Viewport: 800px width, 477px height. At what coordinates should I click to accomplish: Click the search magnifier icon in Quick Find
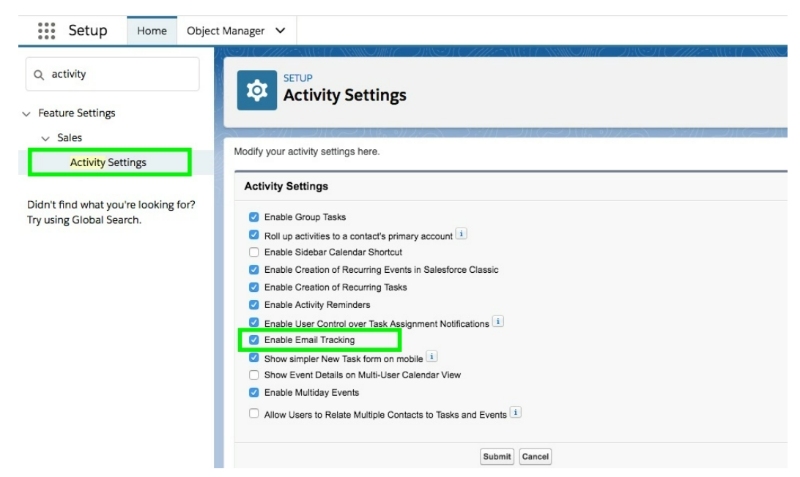pyautogui.click(x=40, y=74)
